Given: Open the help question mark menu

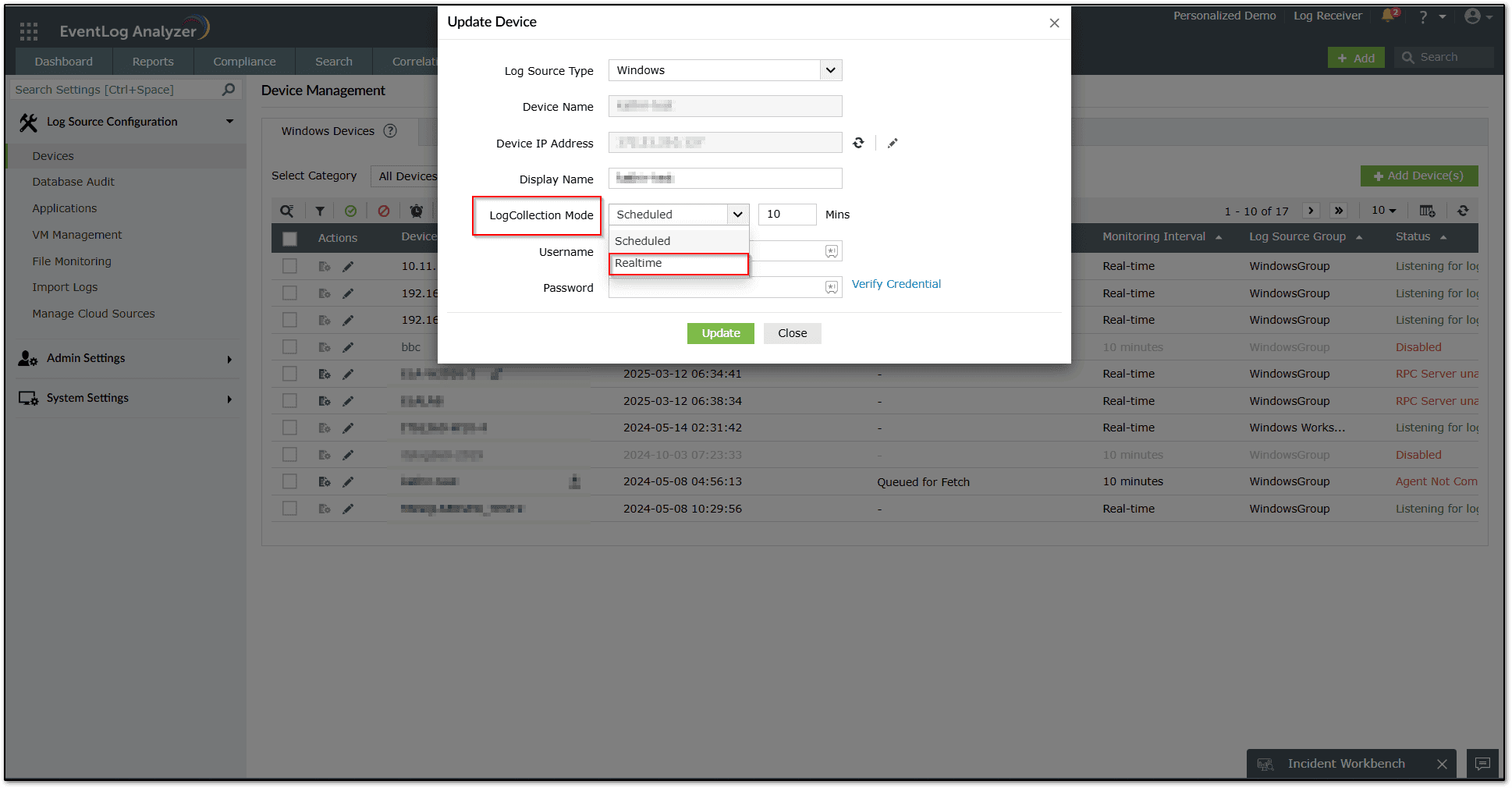Looking at the screenshot, I should pos(1423,16).
